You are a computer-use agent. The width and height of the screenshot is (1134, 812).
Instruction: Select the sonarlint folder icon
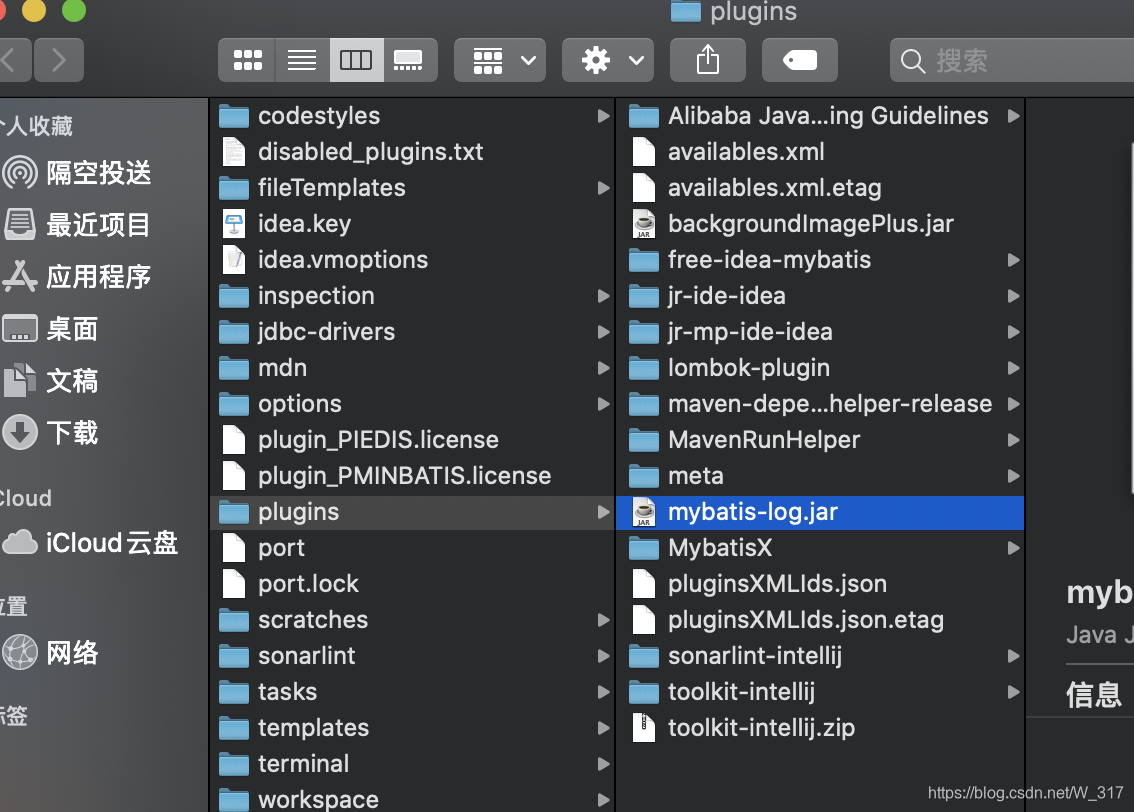pos(234,656)
